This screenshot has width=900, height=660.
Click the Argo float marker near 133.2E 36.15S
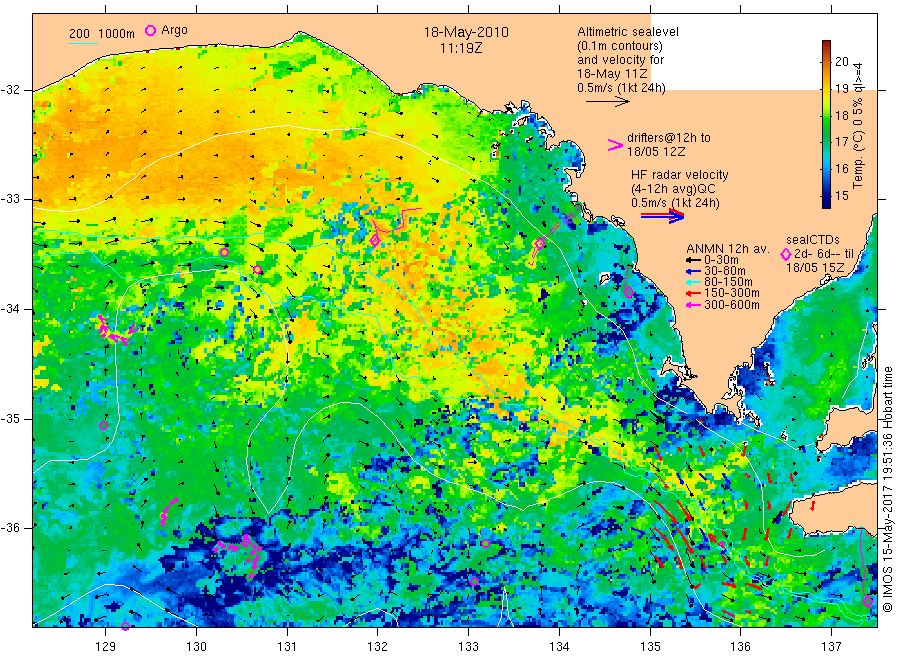[x=485, y=543]
